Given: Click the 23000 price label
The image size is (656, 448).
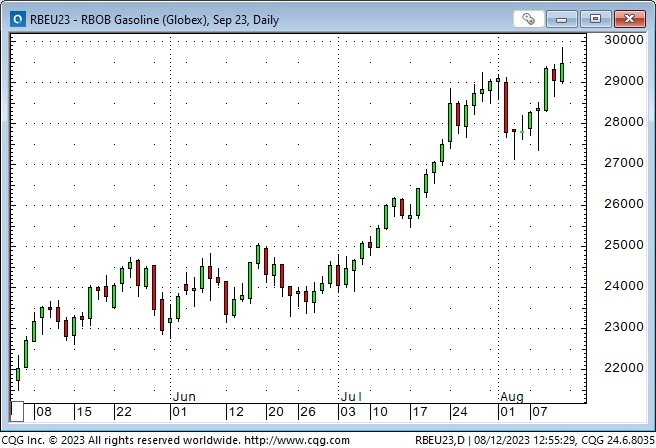Looking at the screenshot, I should click(x=624, y=327).
